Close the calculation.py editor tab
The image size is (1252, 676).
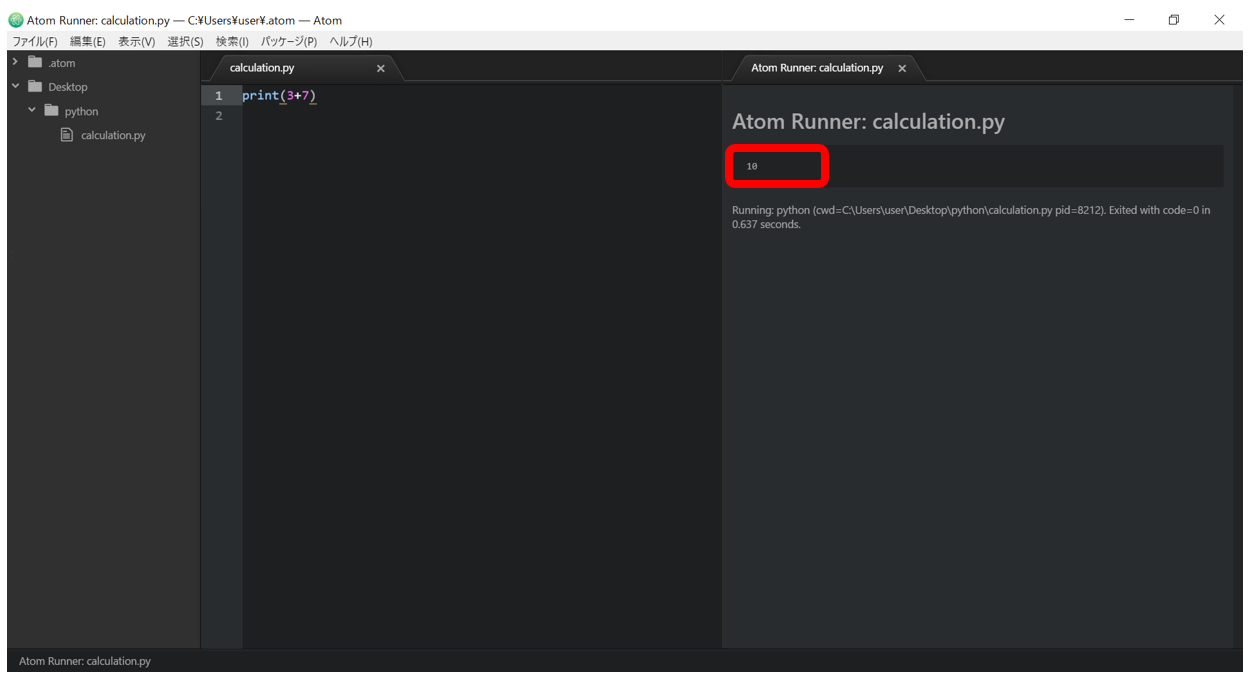pos(380,69)
